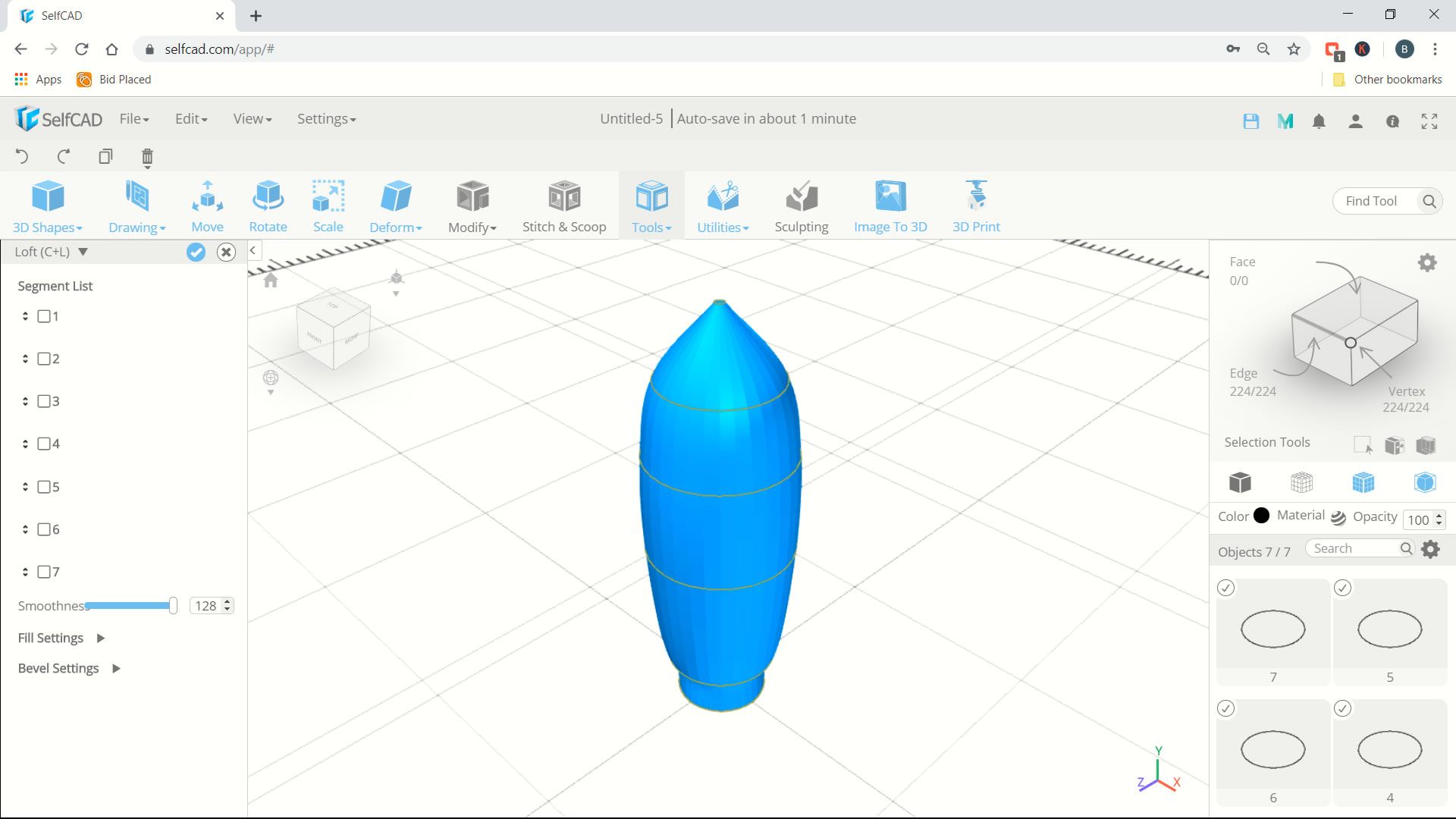Activate the rectangle selection tool
This screenshot has width=1456, height=819.
tap(1363, 446)
